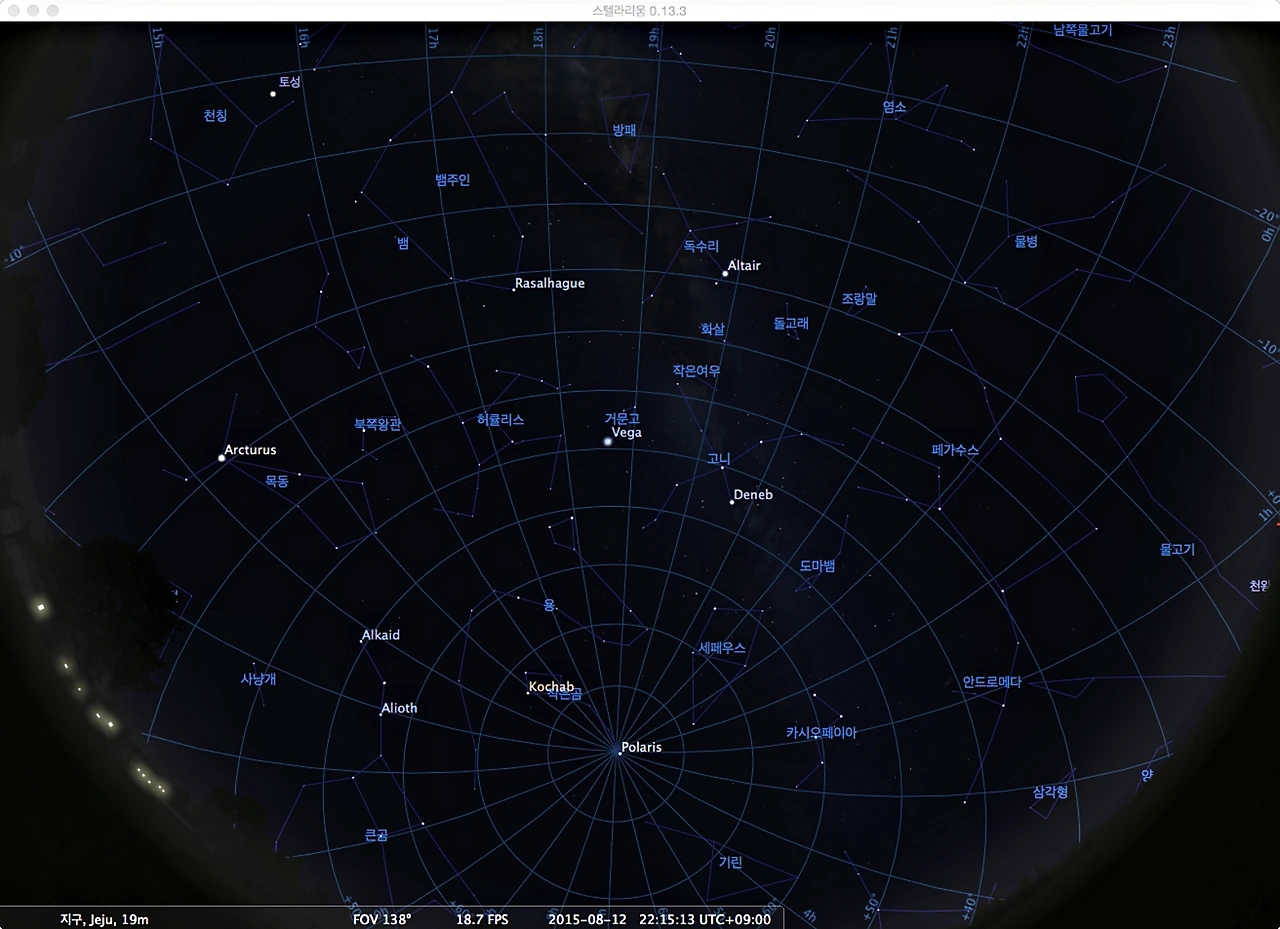Click the 도마뱀 constellation label
Screen dimensions: 1280x929
coord(817,566)
